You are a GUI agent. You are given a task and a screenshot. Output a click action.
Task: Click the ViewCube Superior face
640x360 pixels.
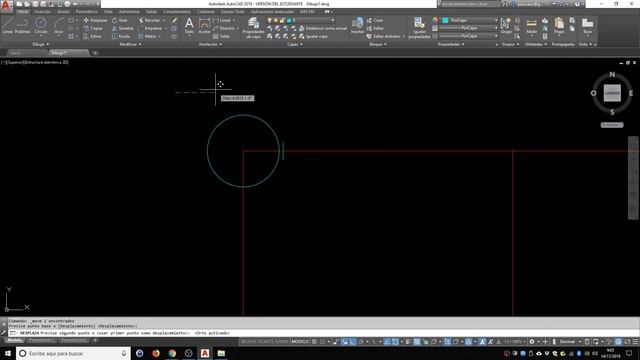(612, 93)
